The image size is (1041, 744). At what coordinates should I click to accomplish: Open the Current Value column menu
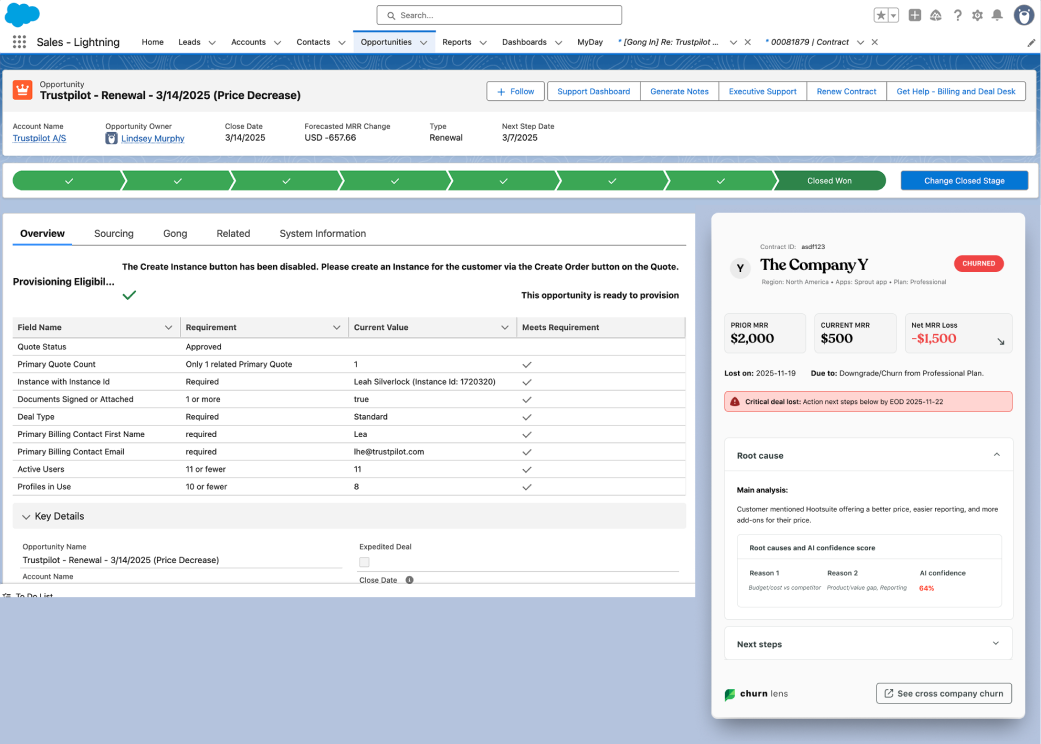(505, 327)
